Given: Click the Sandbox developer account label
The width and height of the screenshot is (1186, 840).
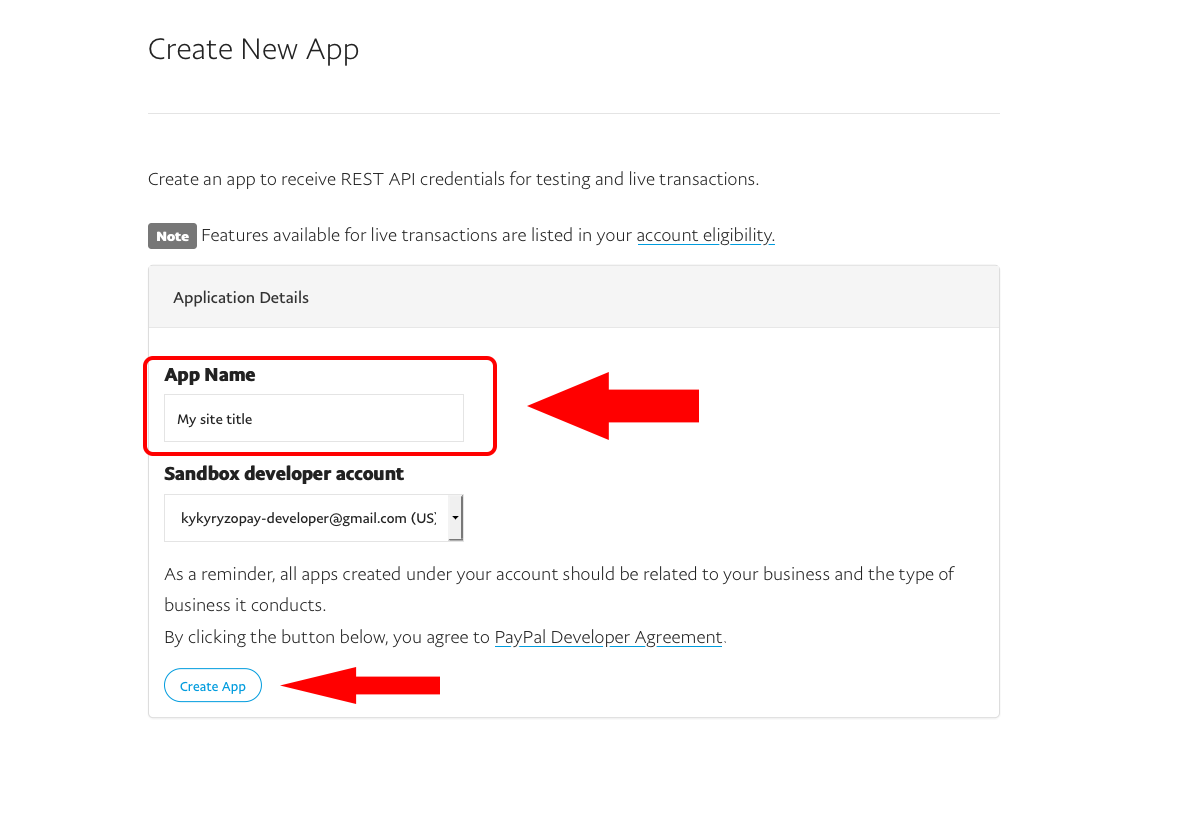Looking at the screenshot, I should click(284, 474).
